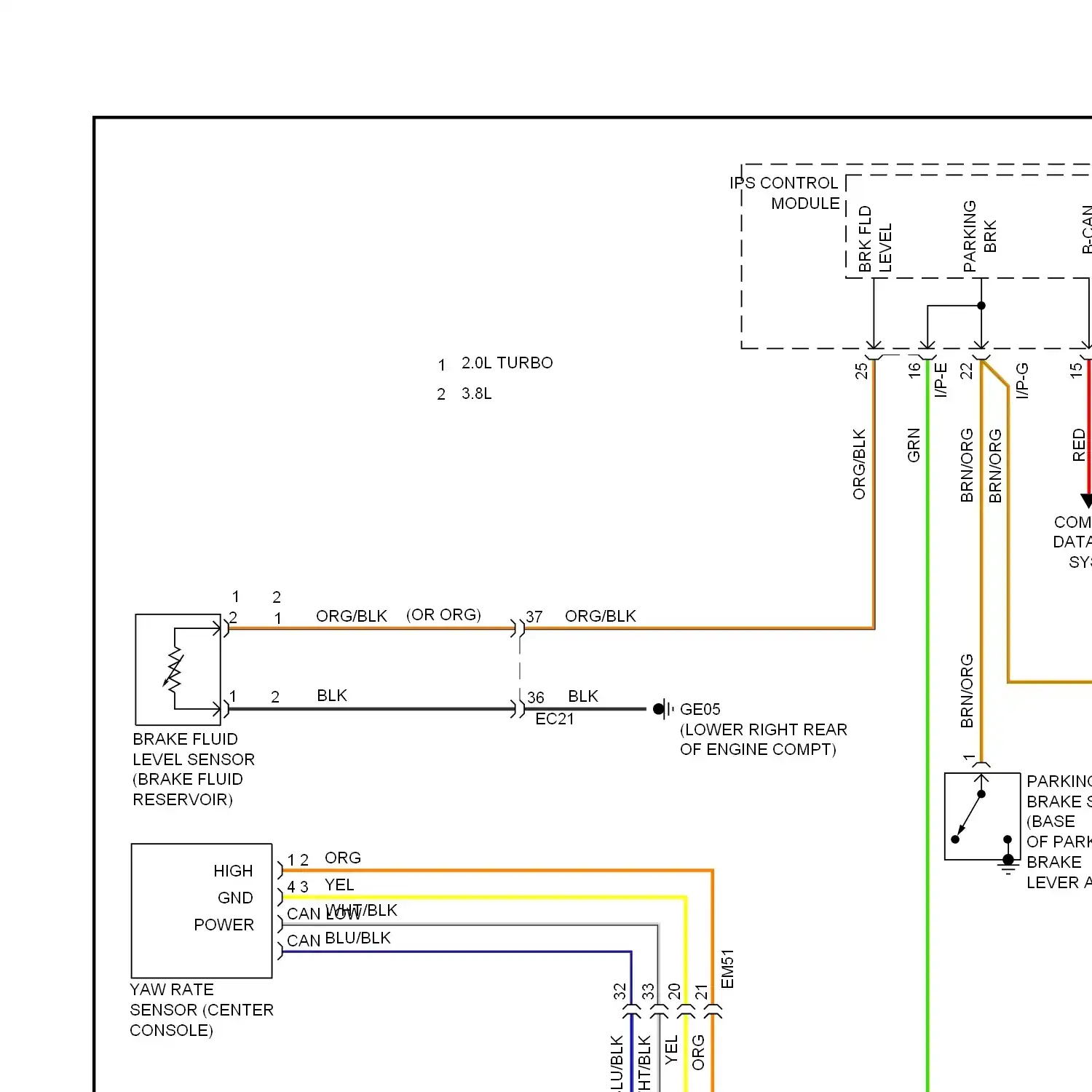Viewport: 1092px width, 1092px height.
Task: Click the BLK label near the sensor
Action: point(332,696)
